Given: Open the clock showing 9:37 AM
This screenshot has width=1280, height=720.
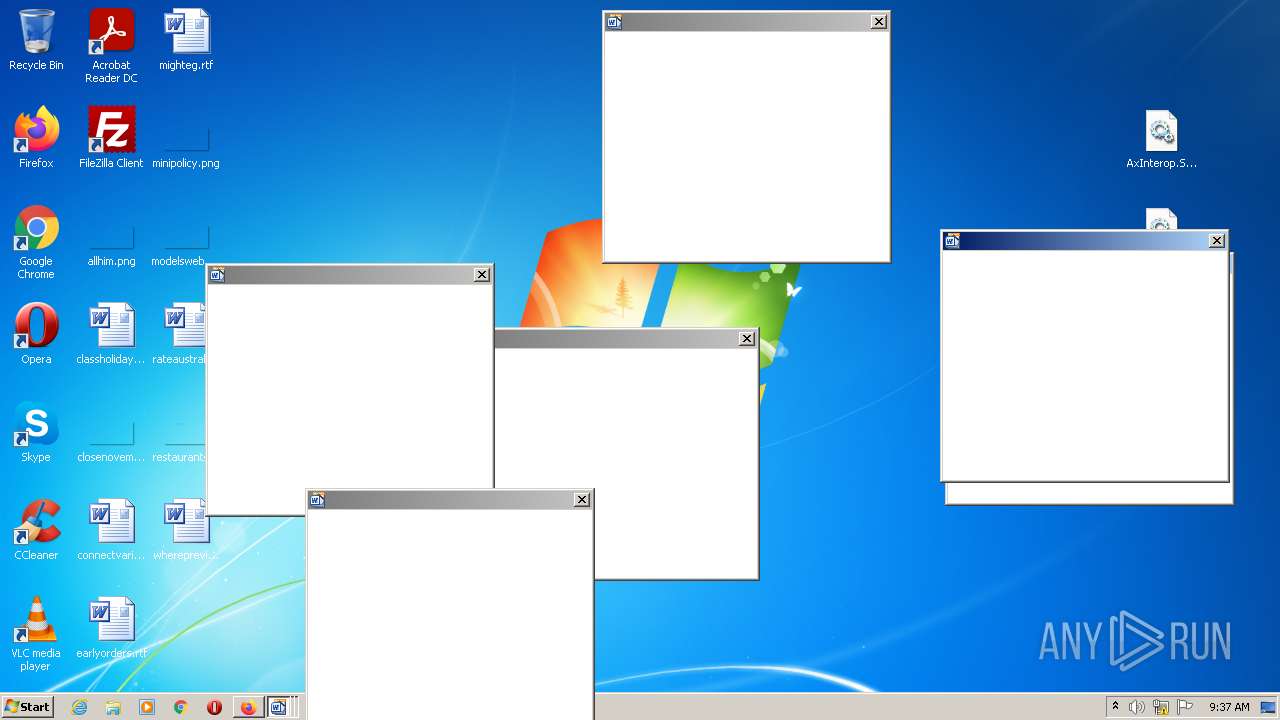Looking at the screenshot, I should click(1229, 707).
